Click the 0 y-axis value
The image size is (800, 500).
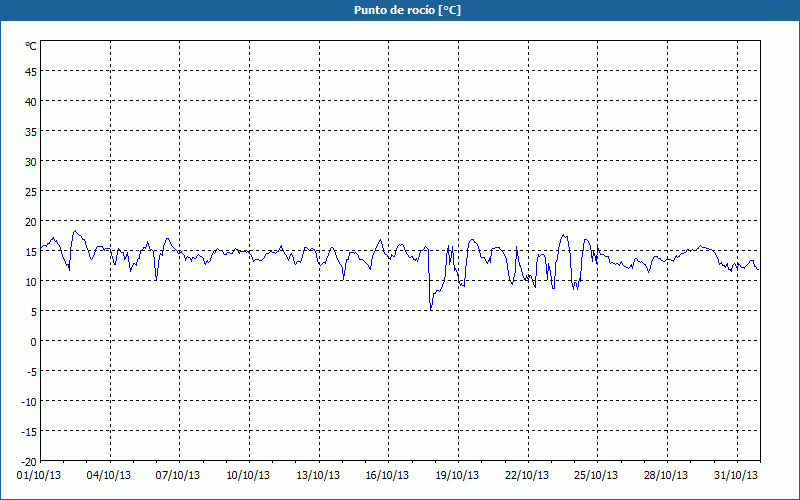coord(34,342)
